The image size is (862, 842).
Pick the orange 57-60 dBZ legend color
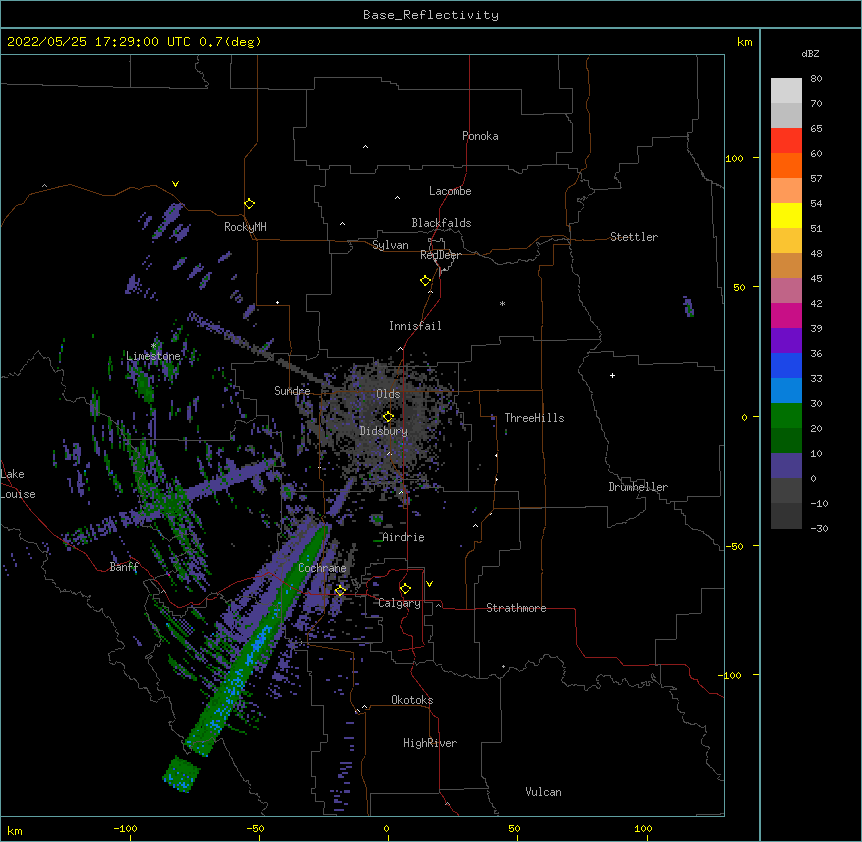(x=786, y=165)
